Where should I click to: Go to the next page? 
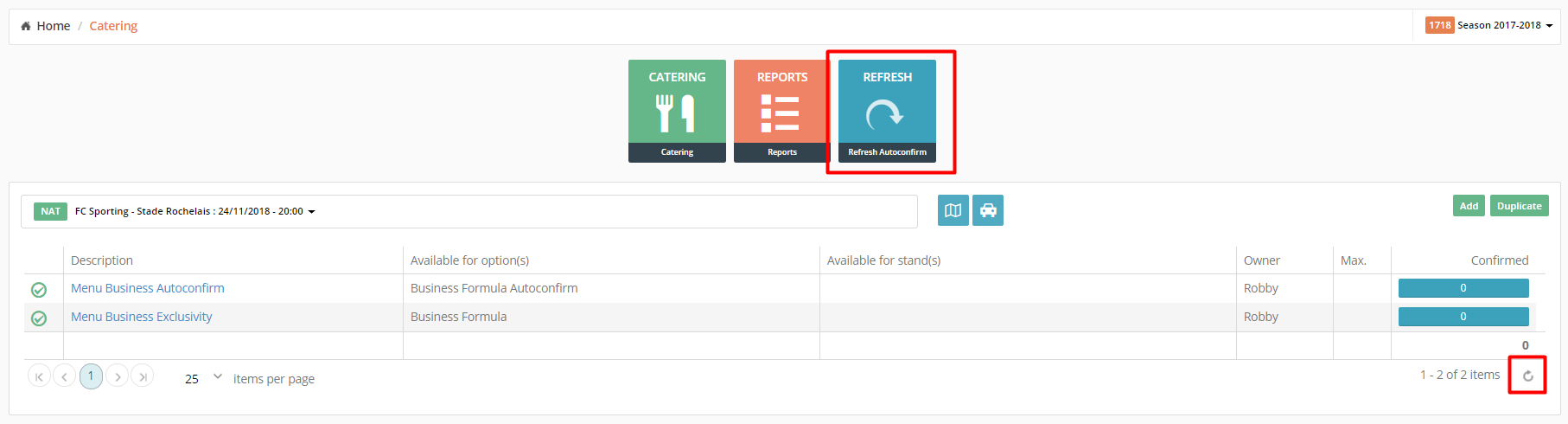[x=118, y=376]
